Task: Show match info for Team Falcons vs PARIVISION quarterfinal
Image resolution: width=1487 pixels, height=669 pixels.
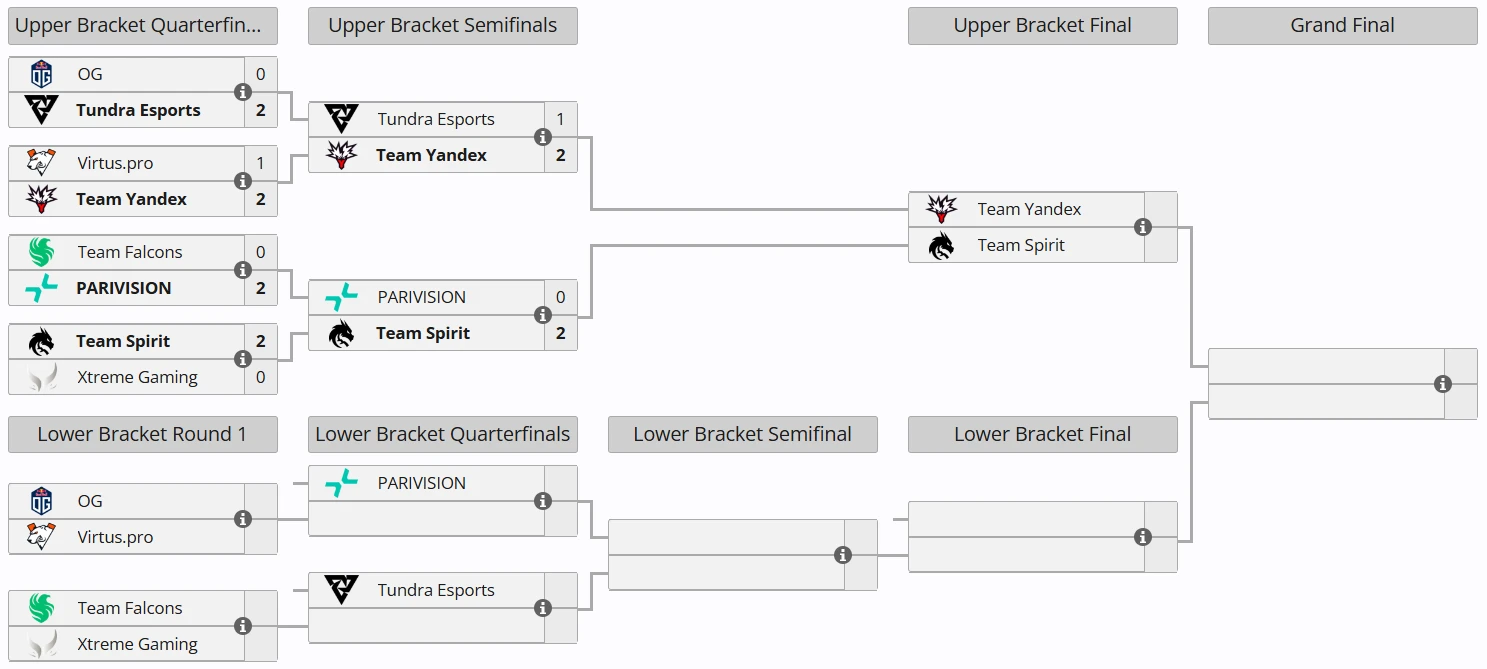Action: (243, 270)
